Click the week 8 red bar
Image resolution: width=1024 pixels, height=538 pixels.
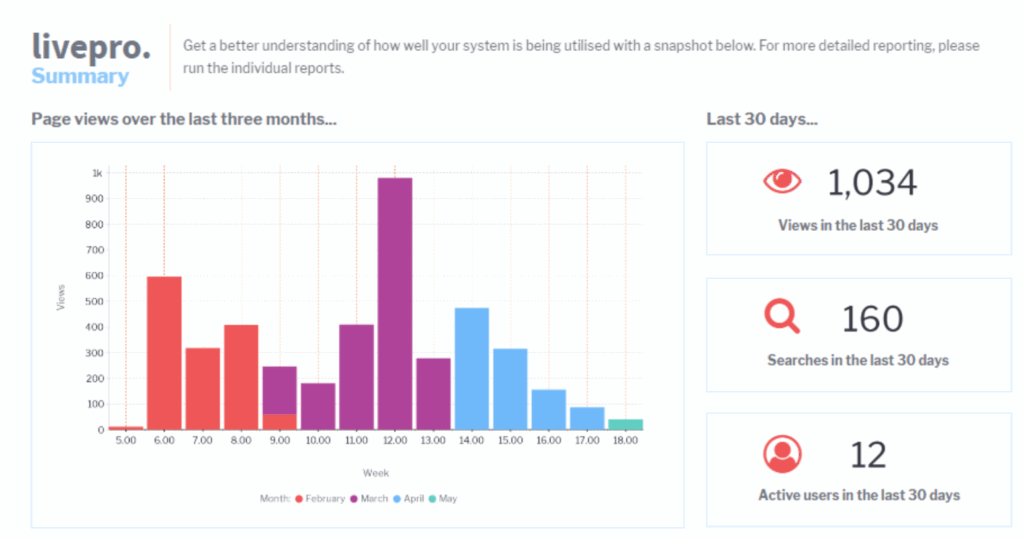241,376
